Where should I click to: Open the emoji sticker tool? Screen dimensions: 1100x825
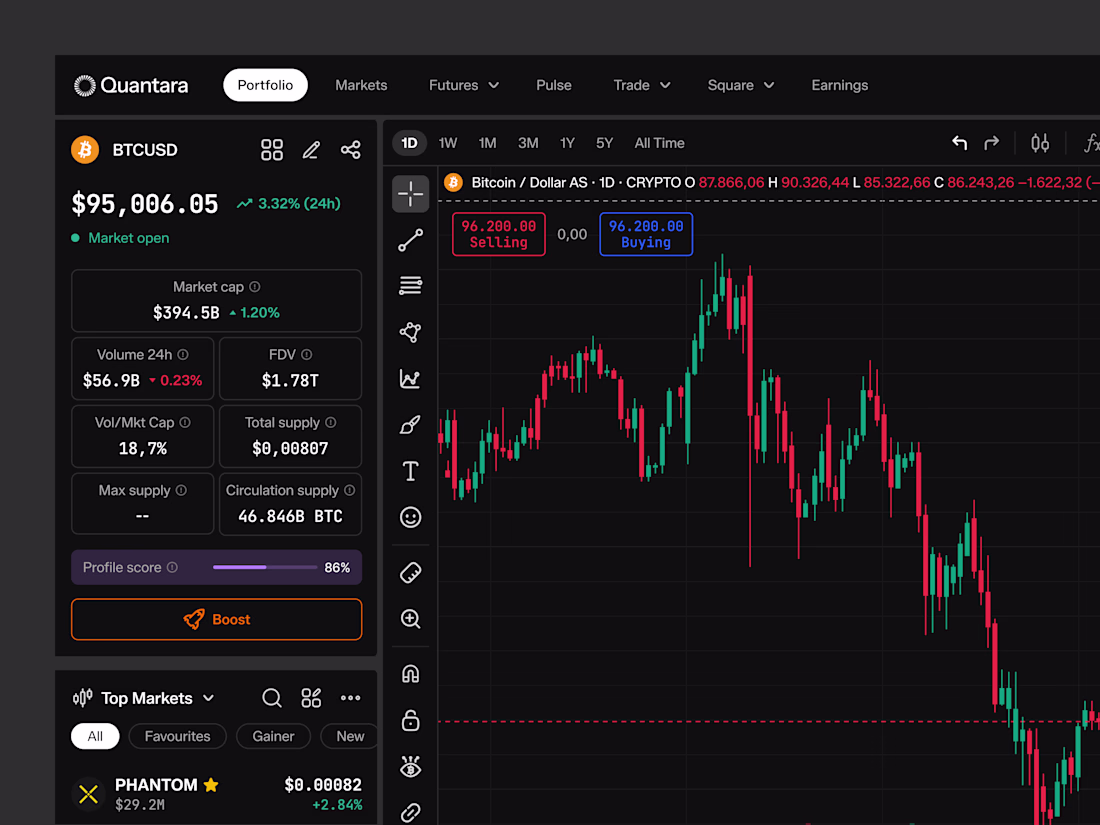(x=410, y=517)
